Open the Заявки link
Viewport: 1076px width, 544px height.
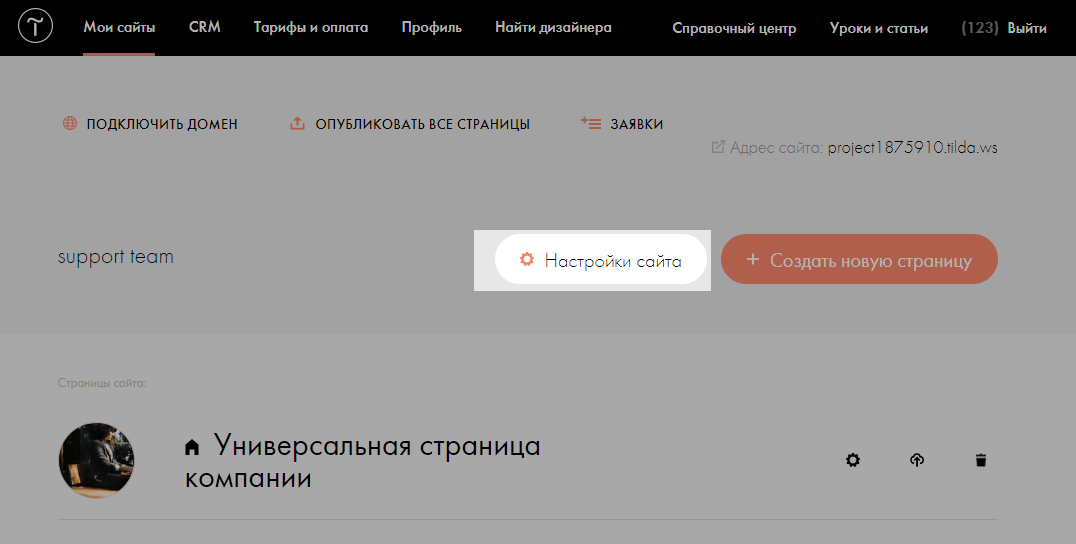click(637, 124)
